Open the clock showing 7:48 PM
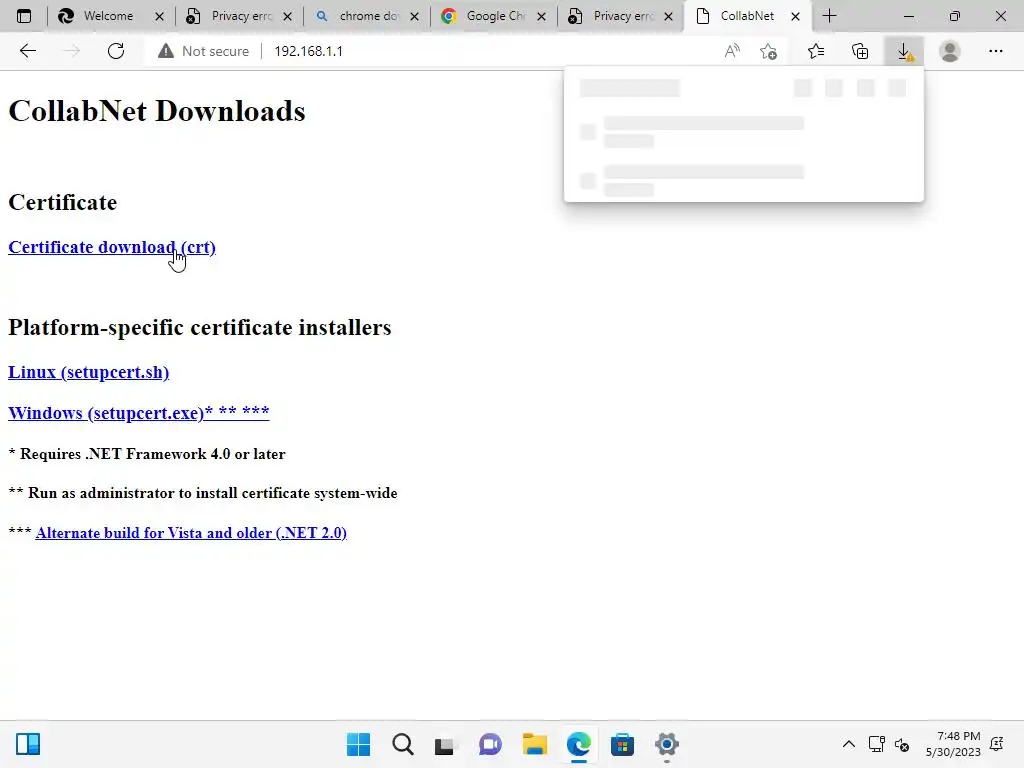This screenshot has width=1024, height=768. point(953,744)
